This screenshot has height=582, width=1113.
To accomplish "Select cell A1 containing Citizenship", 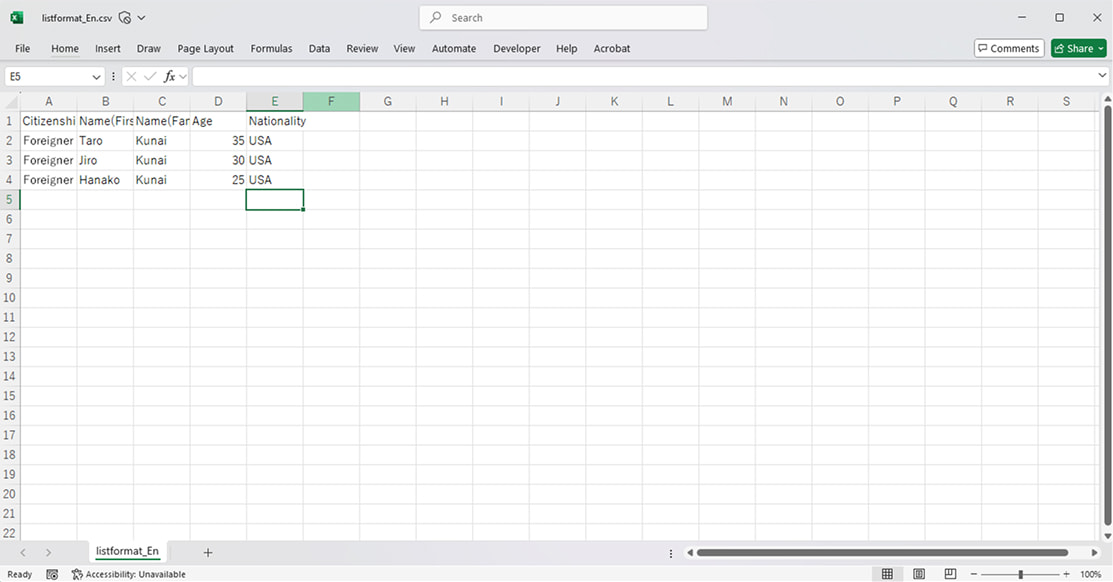I will point(48,120).
